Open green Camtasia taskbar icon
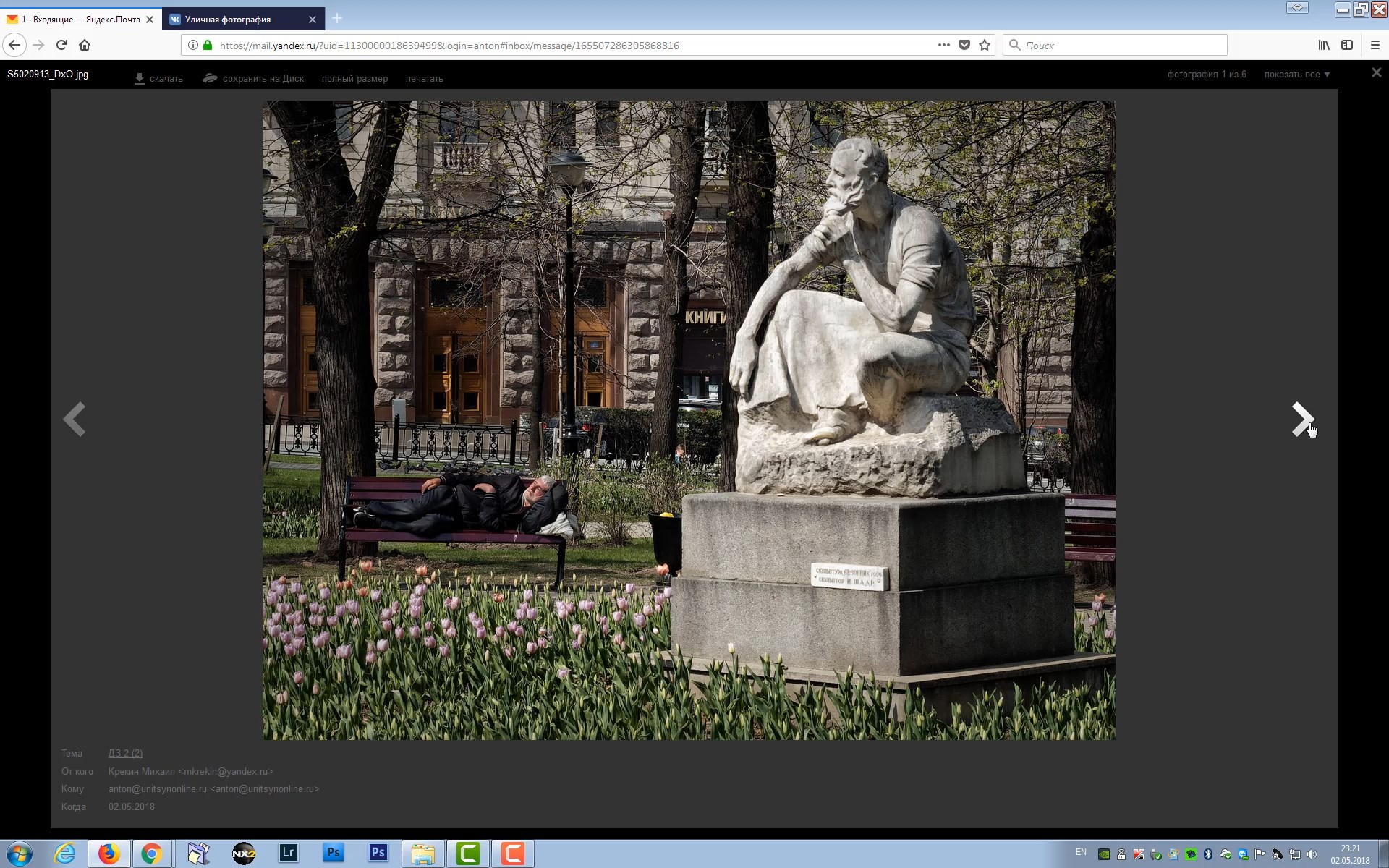 [x=468, y=854]
